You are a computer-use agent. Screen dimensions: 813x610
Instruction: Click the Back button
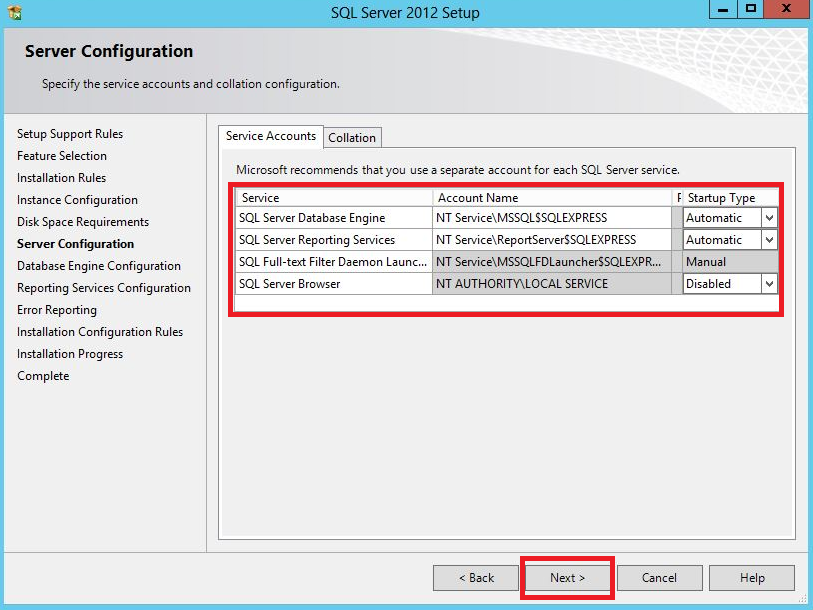[476, 578]
